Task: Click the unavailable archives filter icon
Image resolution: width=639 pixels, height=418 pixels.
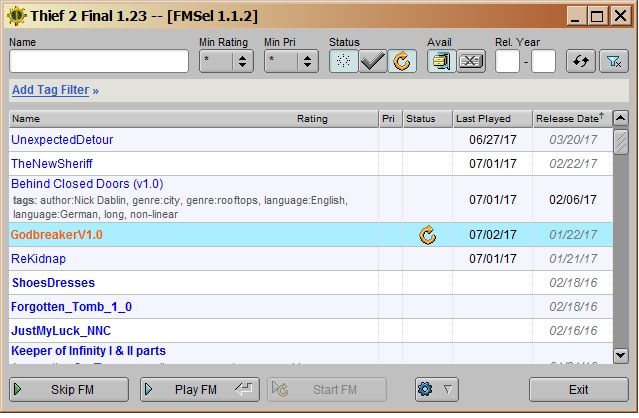Action: pos(471,61)
